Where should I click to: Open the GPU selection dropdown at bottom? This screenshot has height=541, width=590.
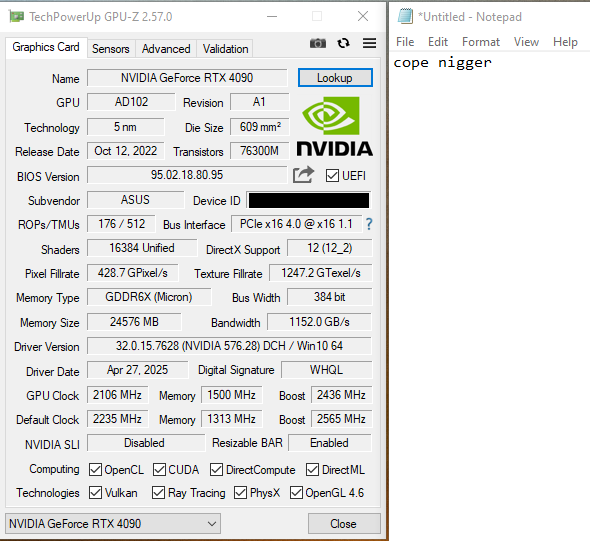113,523
